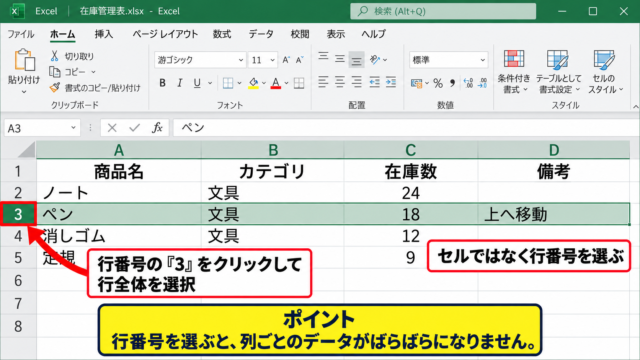Click the Paste clipboard icon

point(24,60)
